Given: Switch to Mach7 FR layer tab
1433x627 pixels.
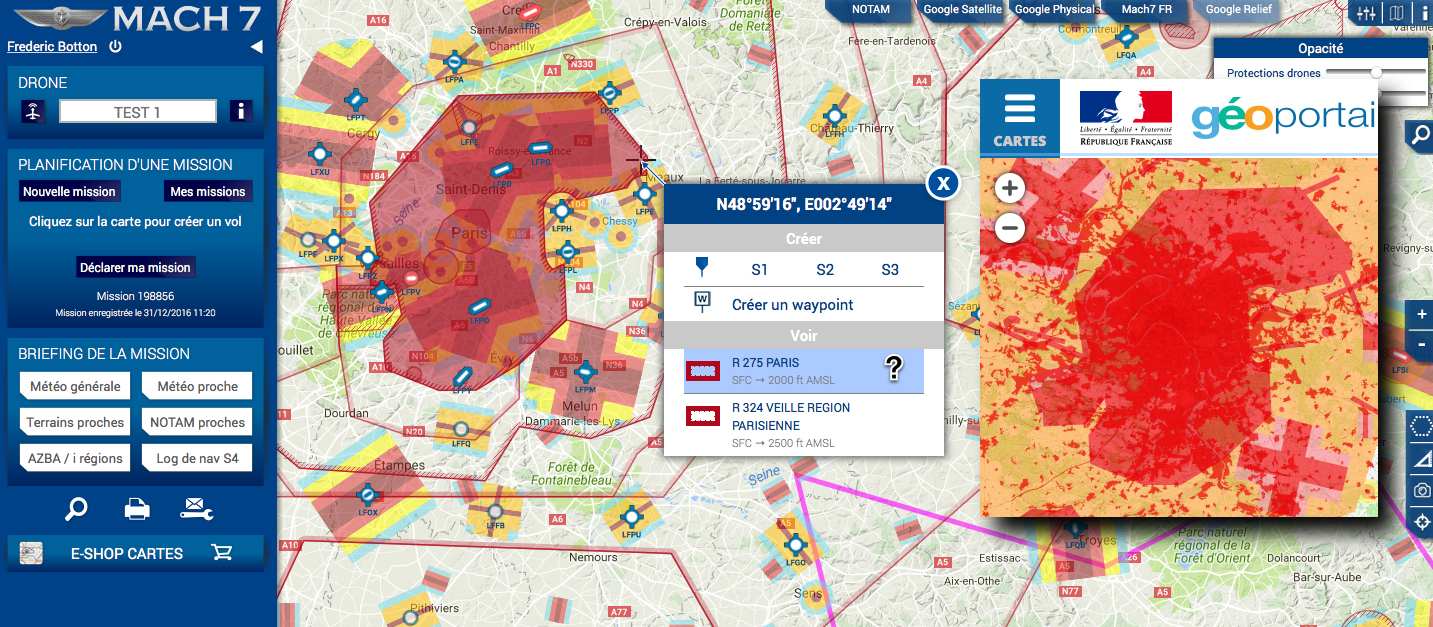Looking at the screenshot, I should [x=1146, y=10].
